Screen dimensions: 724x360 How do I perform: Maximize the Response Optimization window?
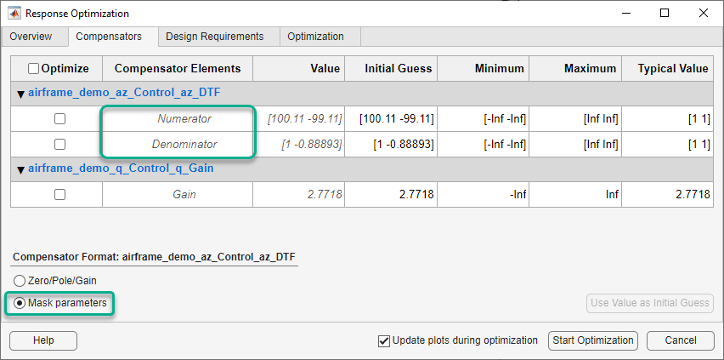point(664,13)
